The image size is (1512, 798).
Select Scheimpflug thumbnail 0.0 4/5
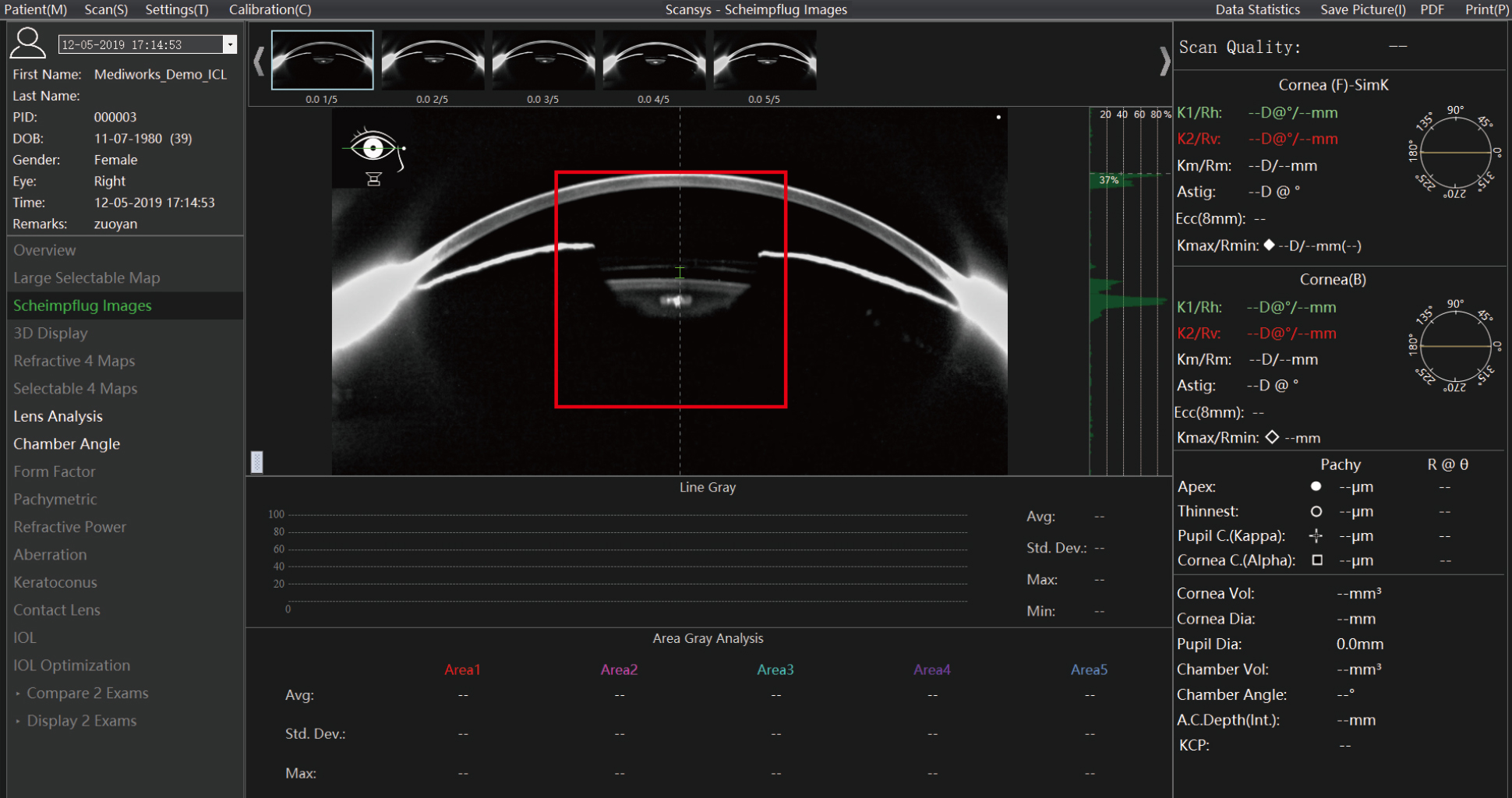coord(654,60)
